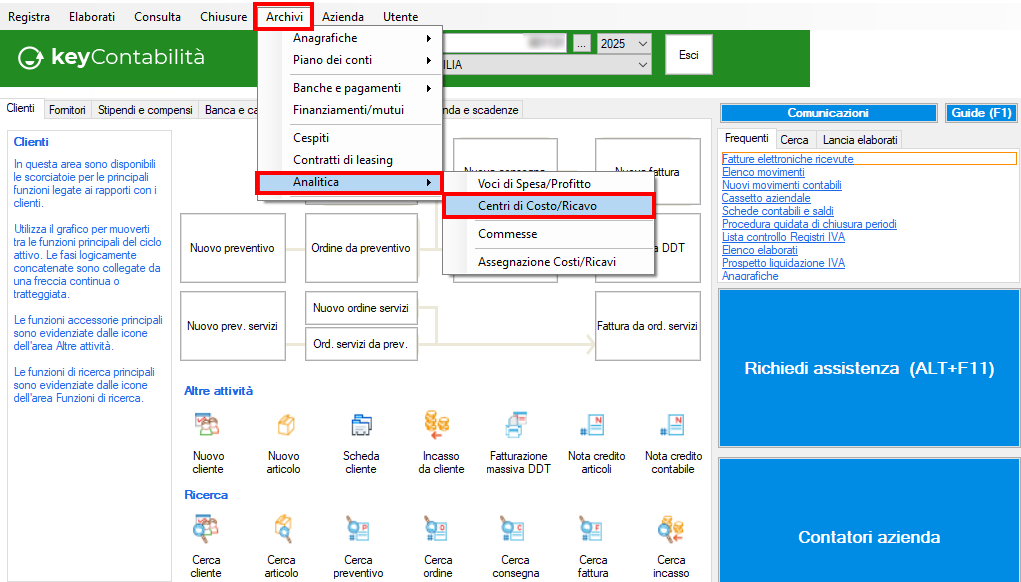Open Lista controllo Registri IVA link

click(783, 237)
